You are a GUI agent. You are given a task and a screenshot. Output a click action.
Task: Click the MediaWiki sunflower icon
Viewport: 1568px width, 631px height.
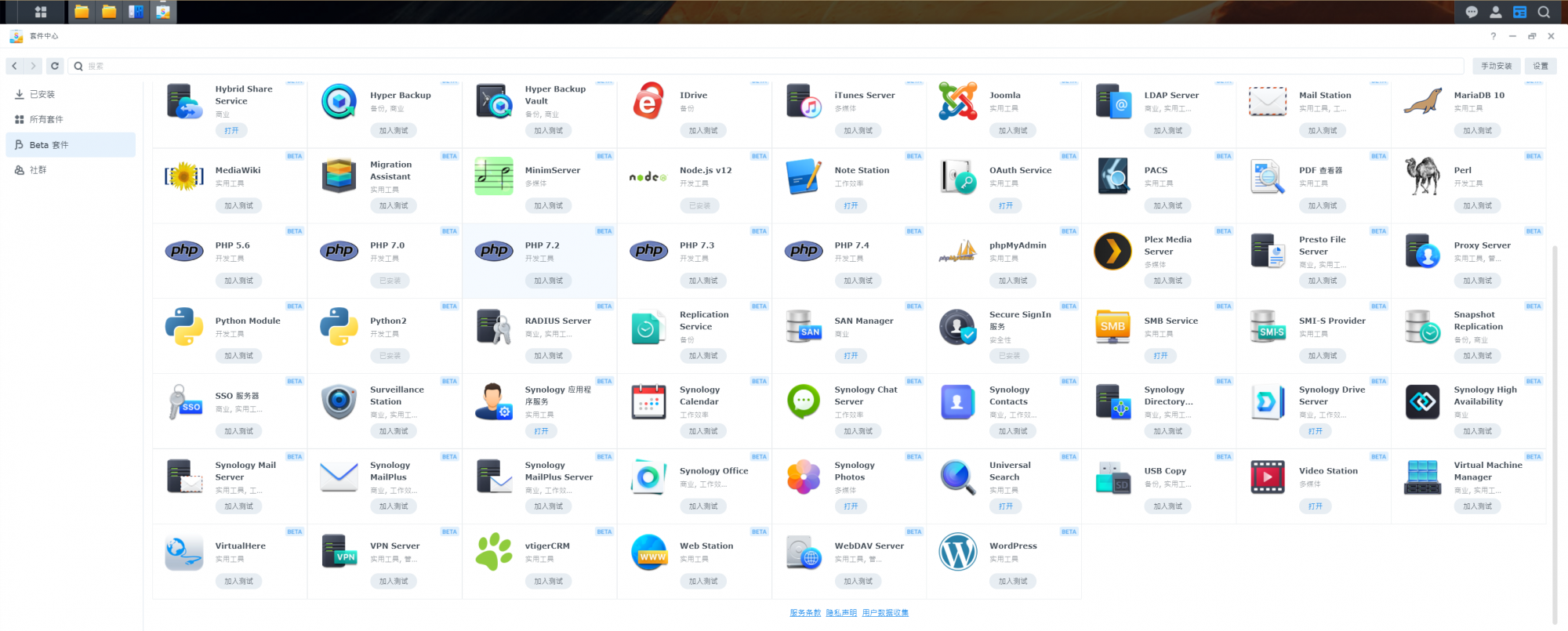click(184, 176)
